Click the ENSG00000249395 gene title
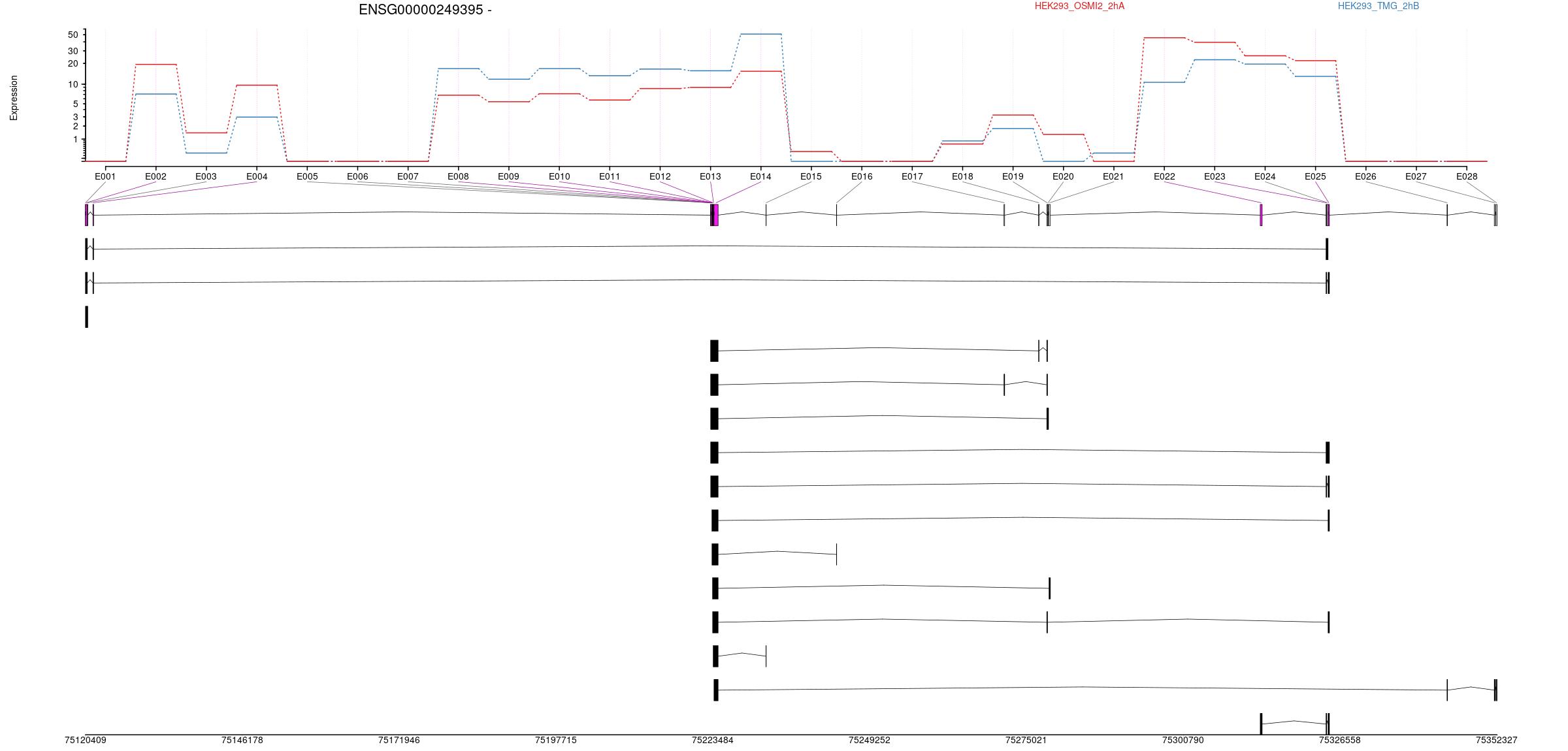 coord(425,10)
